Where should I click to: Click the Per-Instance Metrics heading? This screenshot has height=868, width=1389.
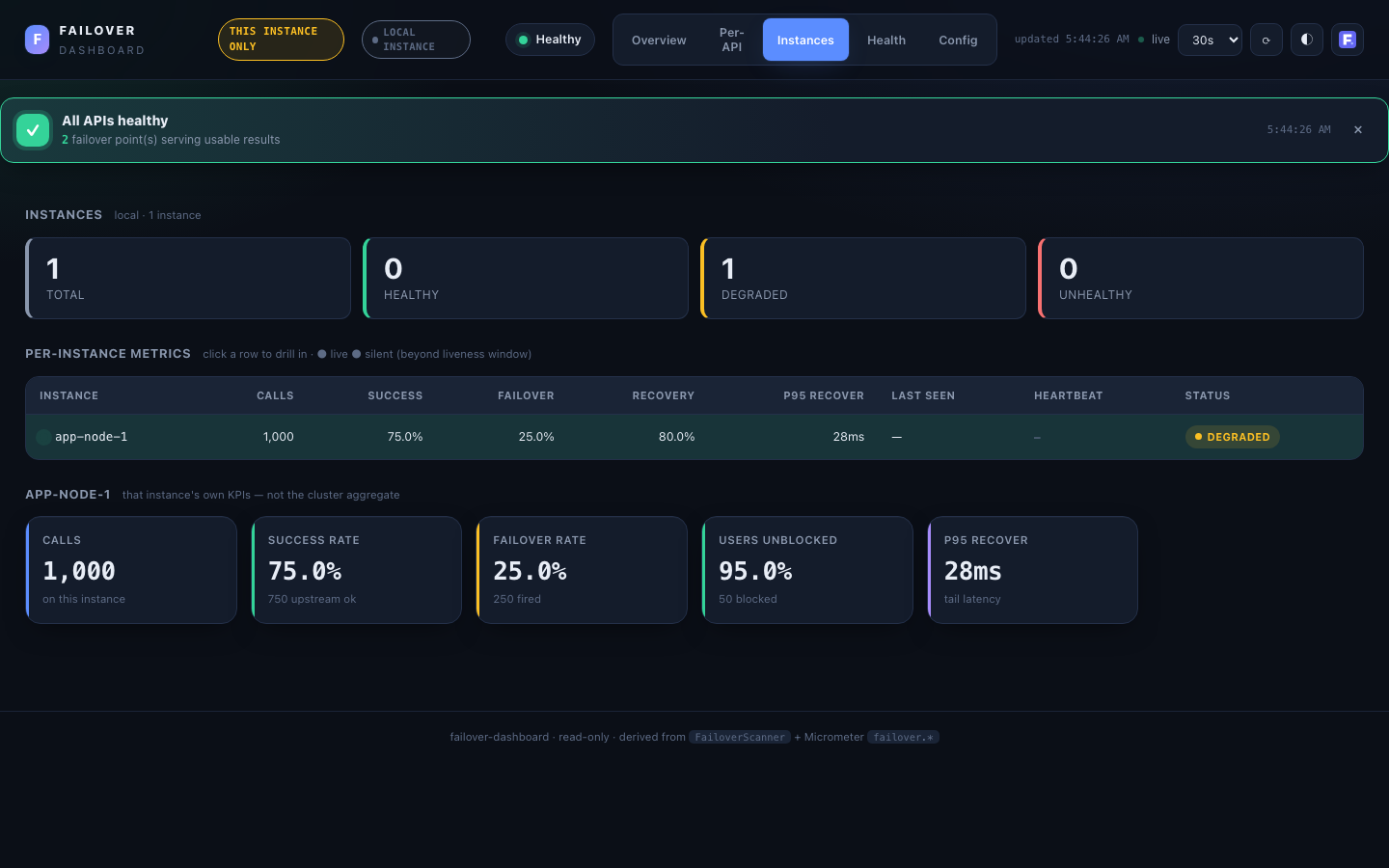[x=108, y=354]
